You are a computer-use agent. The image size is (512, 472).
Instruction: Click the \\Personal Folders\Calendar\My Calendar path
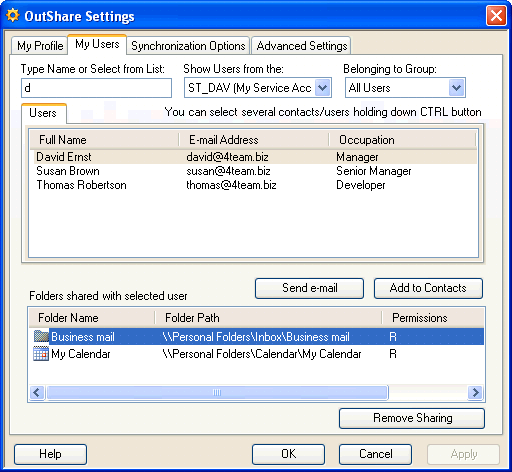coord(262,354)
